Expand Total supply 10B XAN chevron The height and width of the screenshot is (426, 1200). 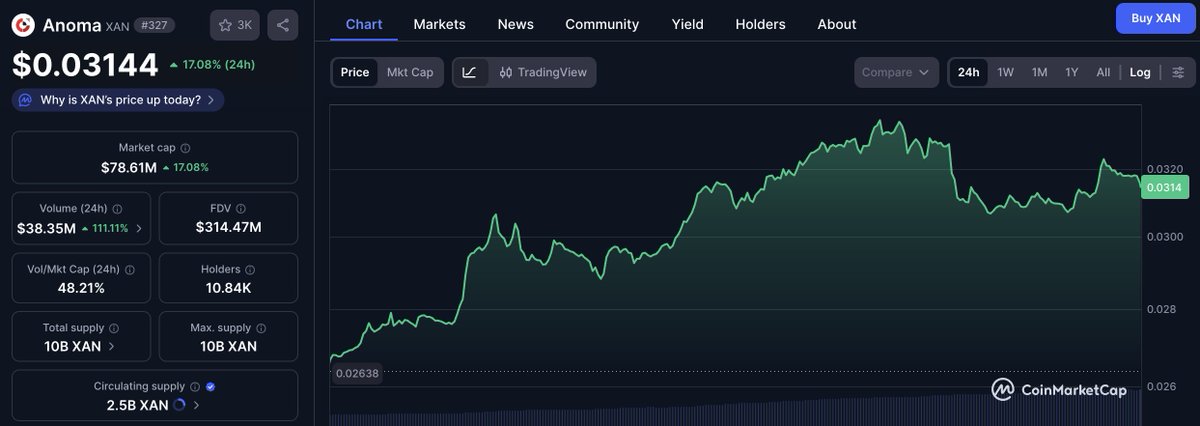point(110,347)
